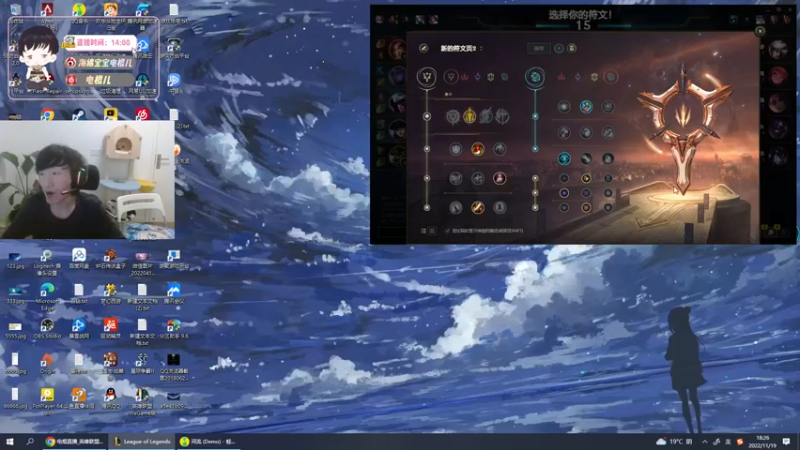The height and width of the screenshot is (450, 800).
Task: Open Steam desktop shortcut
Action: click(79, 115)
